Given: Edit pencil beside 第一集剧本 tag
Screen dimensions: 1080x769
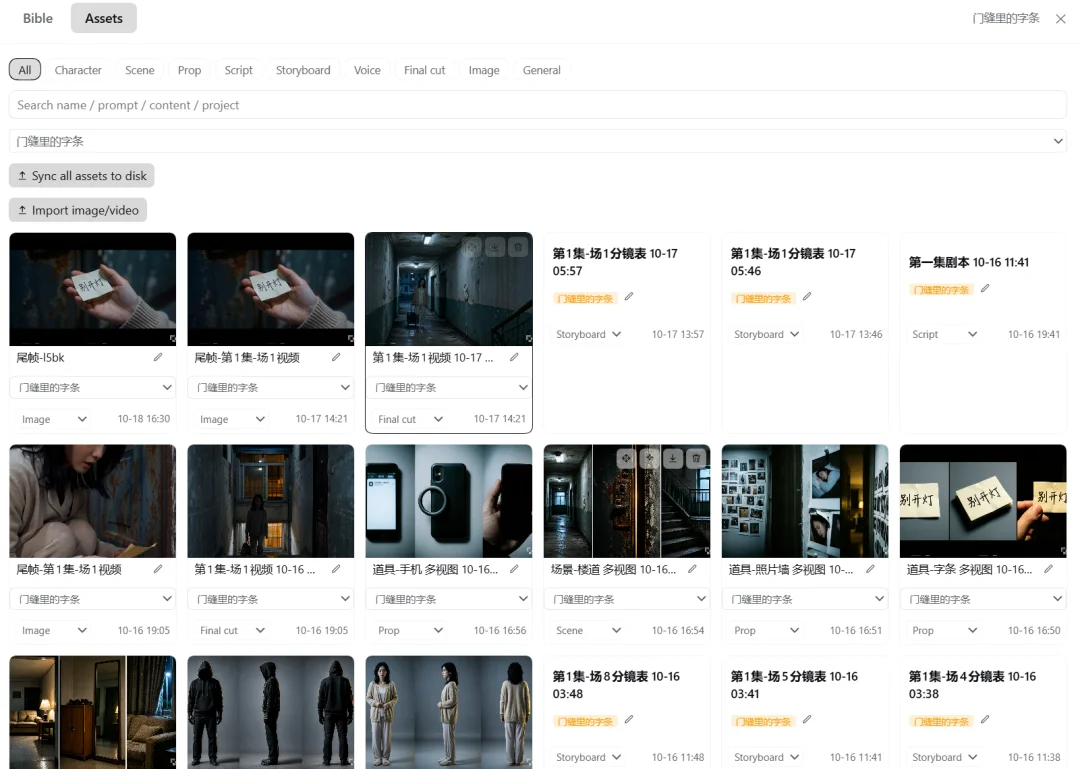Looking at the screenshot, I should (985, 288).
